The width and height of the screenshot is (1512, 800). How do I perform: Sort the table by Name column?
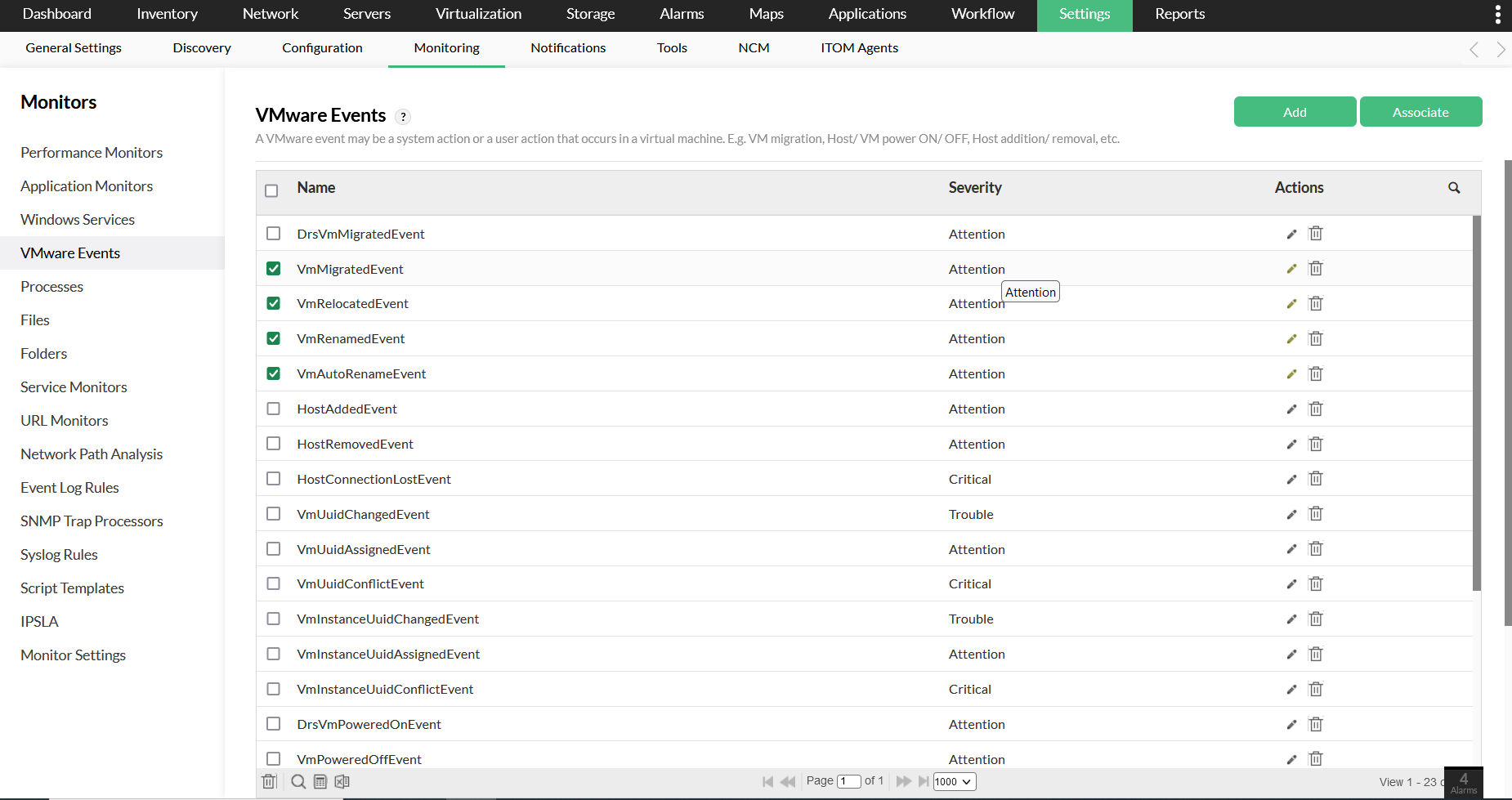tap(316, 188)
